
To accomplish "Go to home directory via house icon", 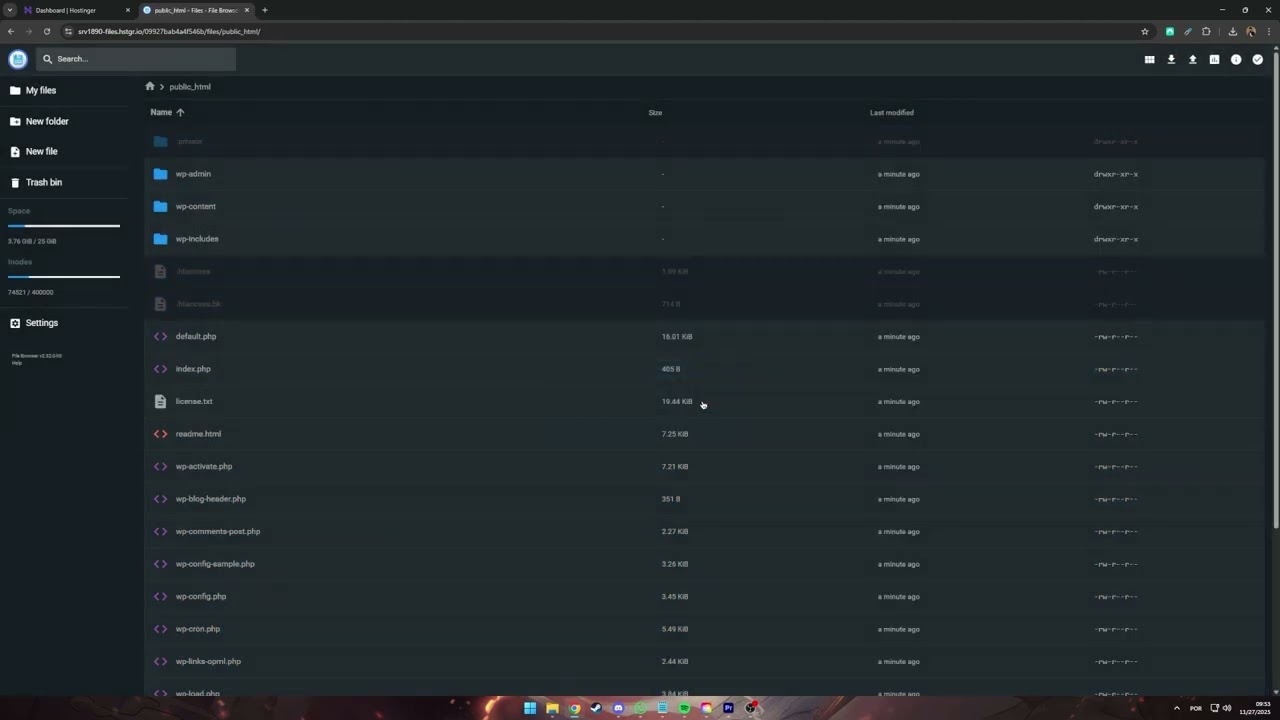I will point(150,86).
